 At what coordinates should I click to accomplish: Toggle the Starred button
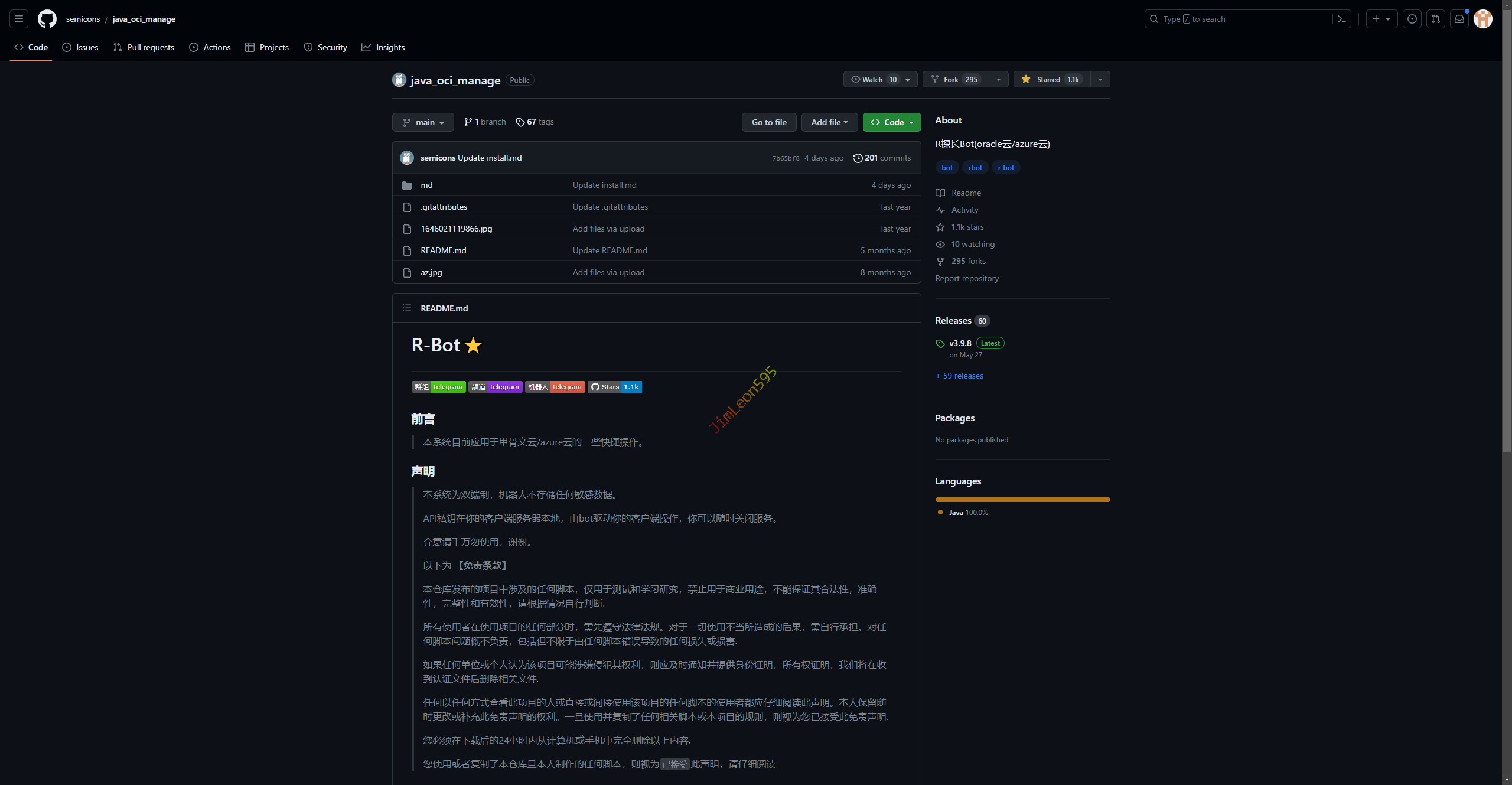click(1050, 79)
